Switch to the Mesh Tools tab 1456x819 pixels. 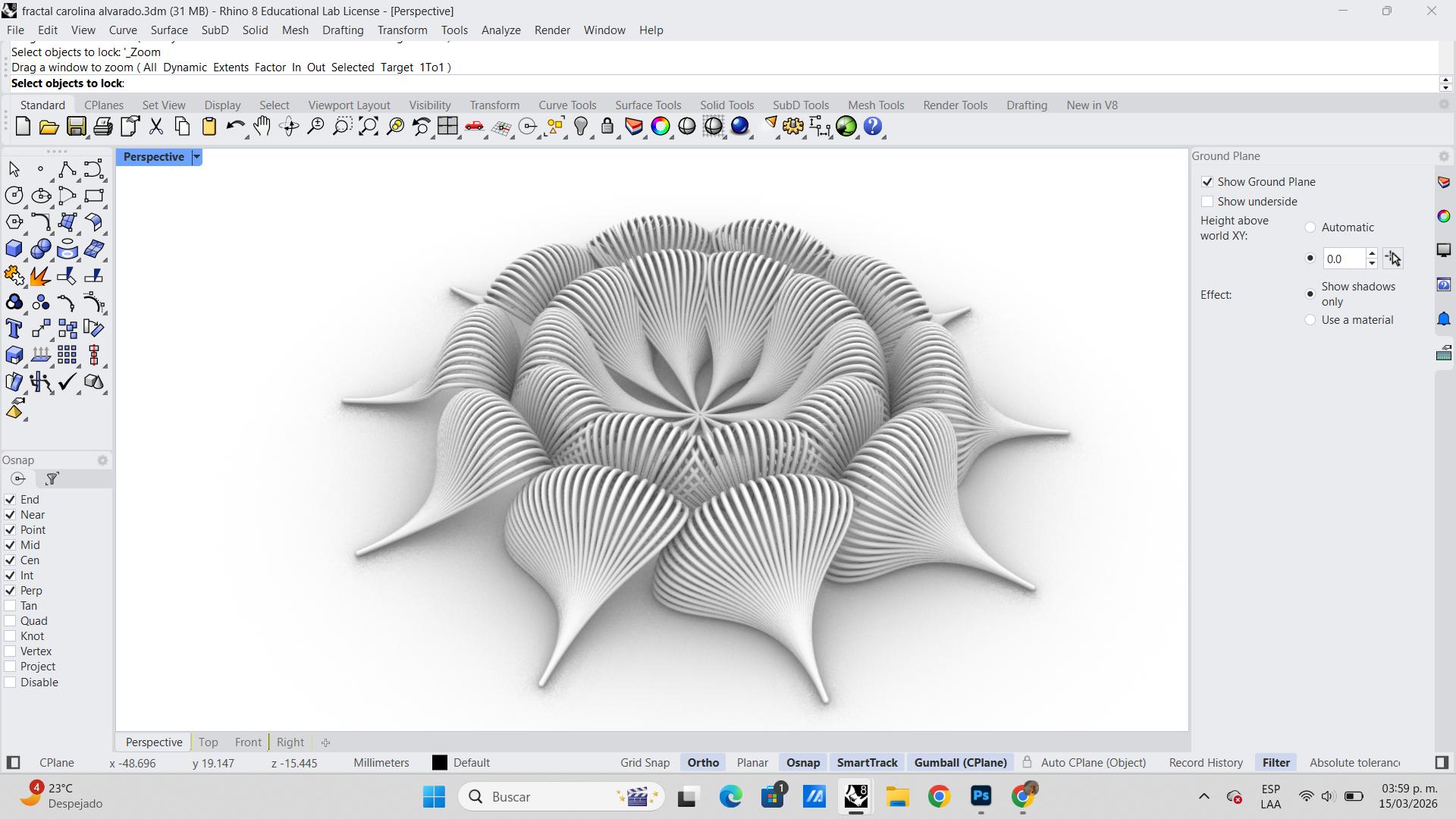tap(875, 105)
